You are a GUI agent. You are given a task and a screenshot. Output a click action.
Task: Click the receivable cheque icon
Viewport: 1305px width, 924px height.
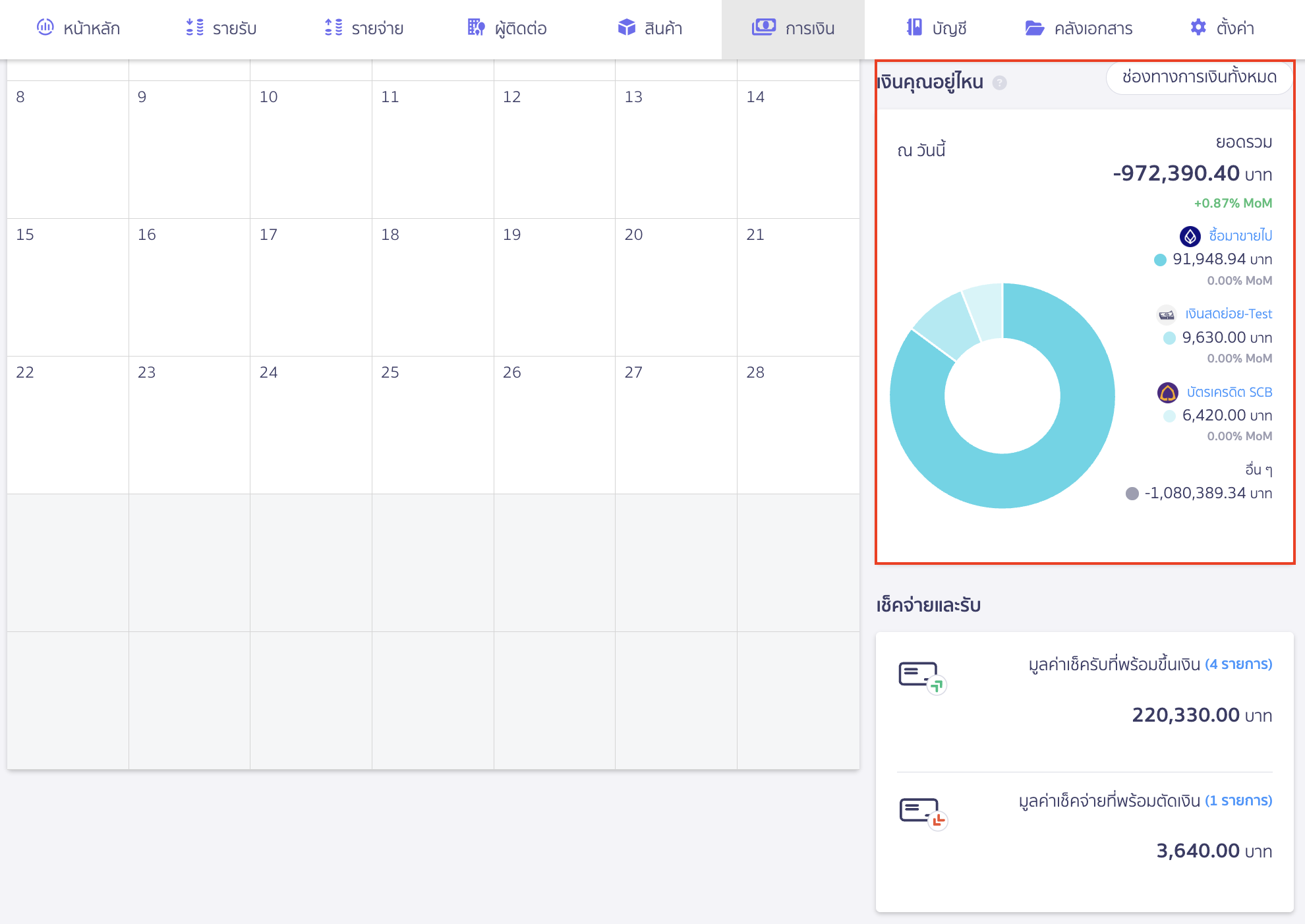point(921,678)
